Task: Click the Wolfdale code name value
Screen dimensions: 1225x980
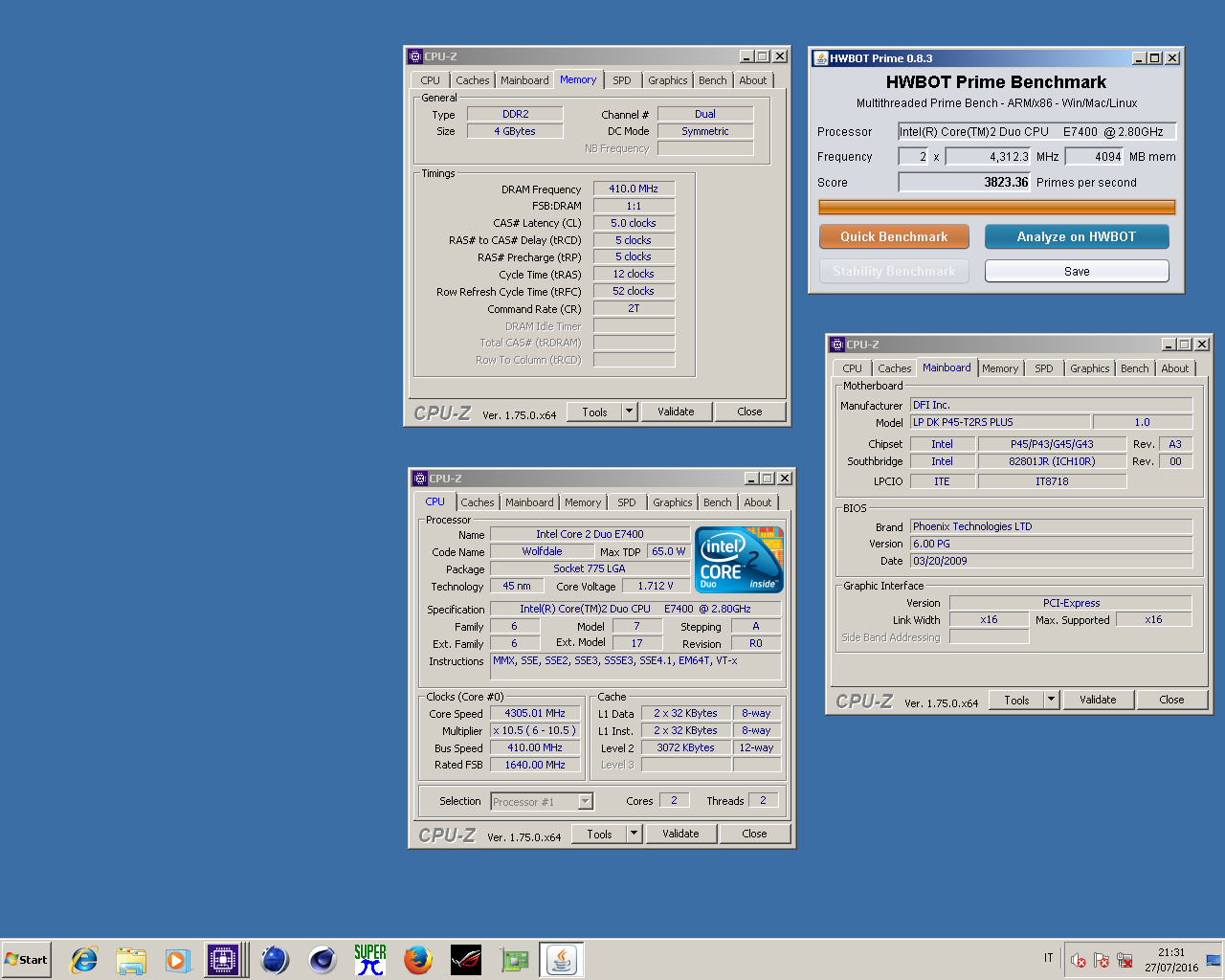Action: 542,551
